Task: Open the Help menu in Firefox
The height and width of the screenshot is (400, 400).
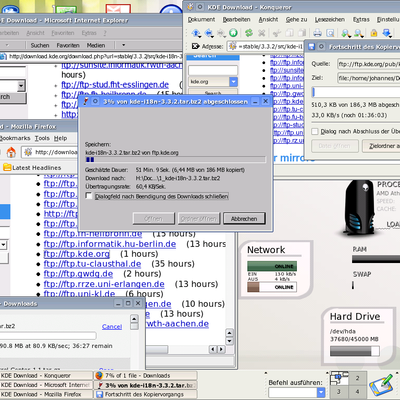Action: 60,138
